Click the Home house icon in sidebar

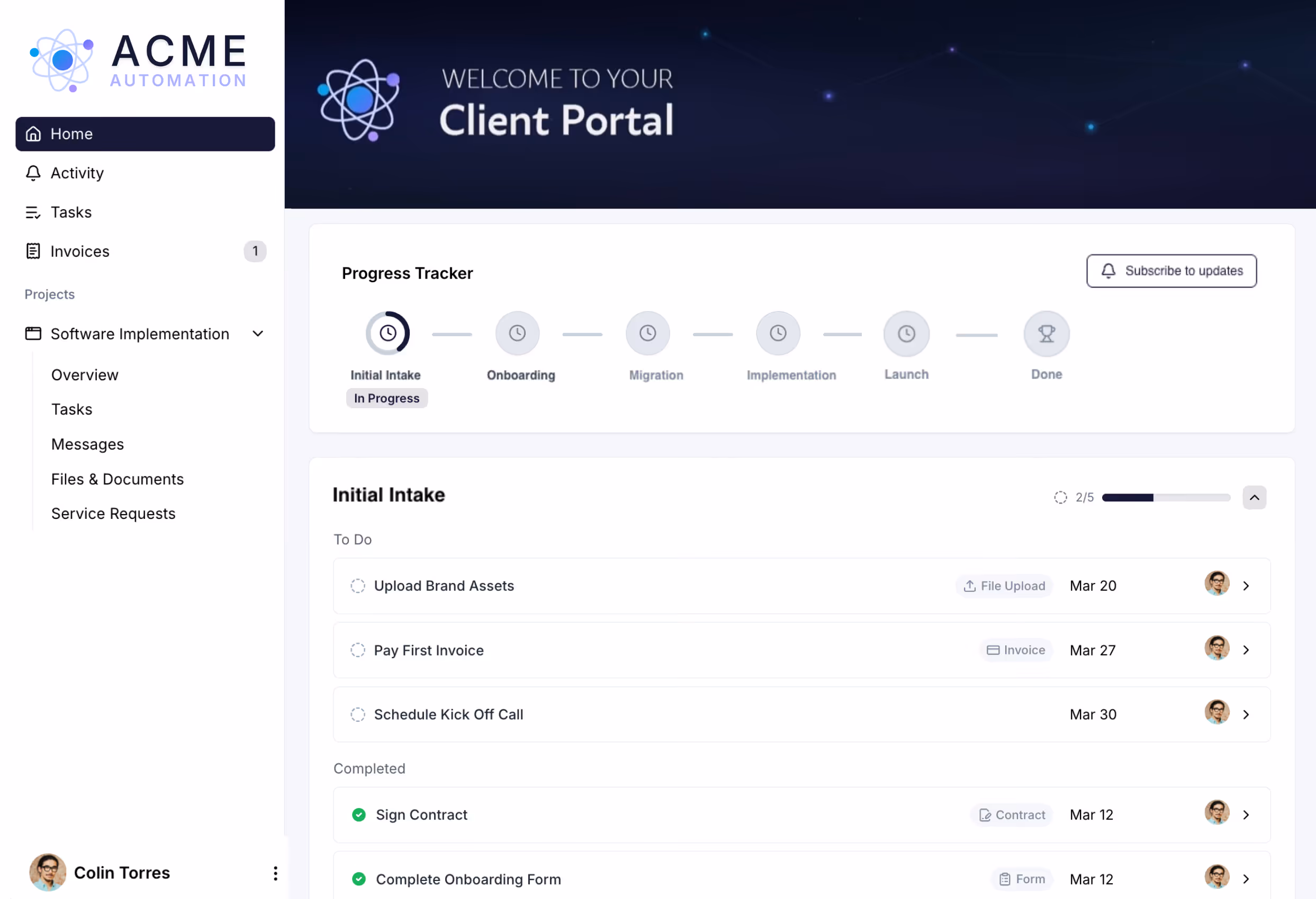33,134
